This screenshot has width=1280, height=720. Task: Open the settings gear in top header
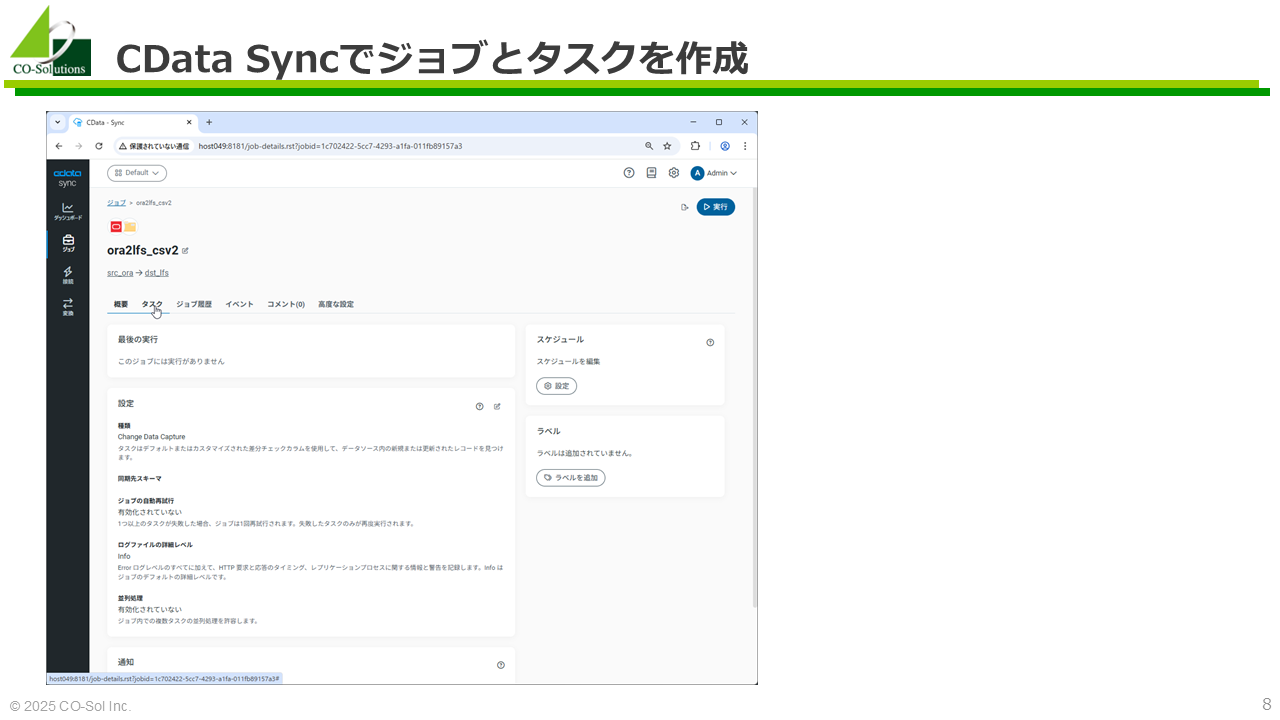click(674, 173)
